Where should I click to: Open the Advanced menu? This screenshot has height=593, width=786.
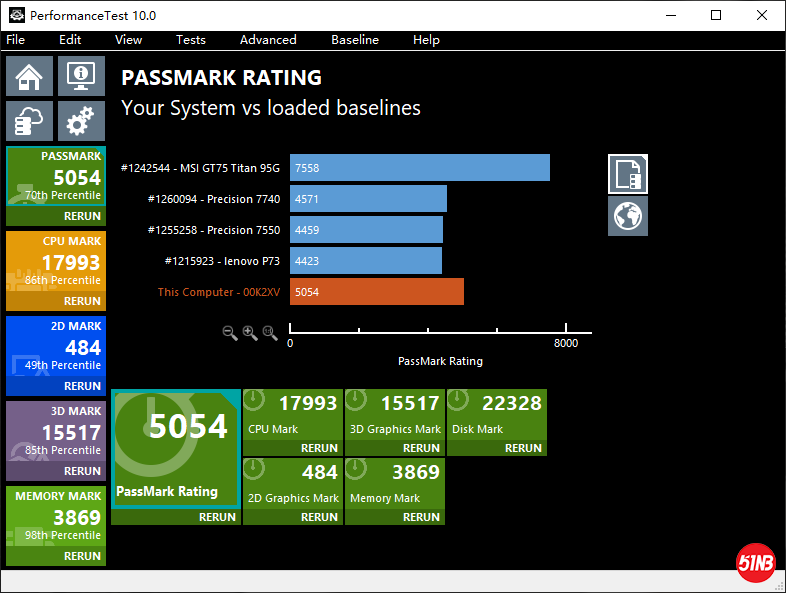click(268, 40)
